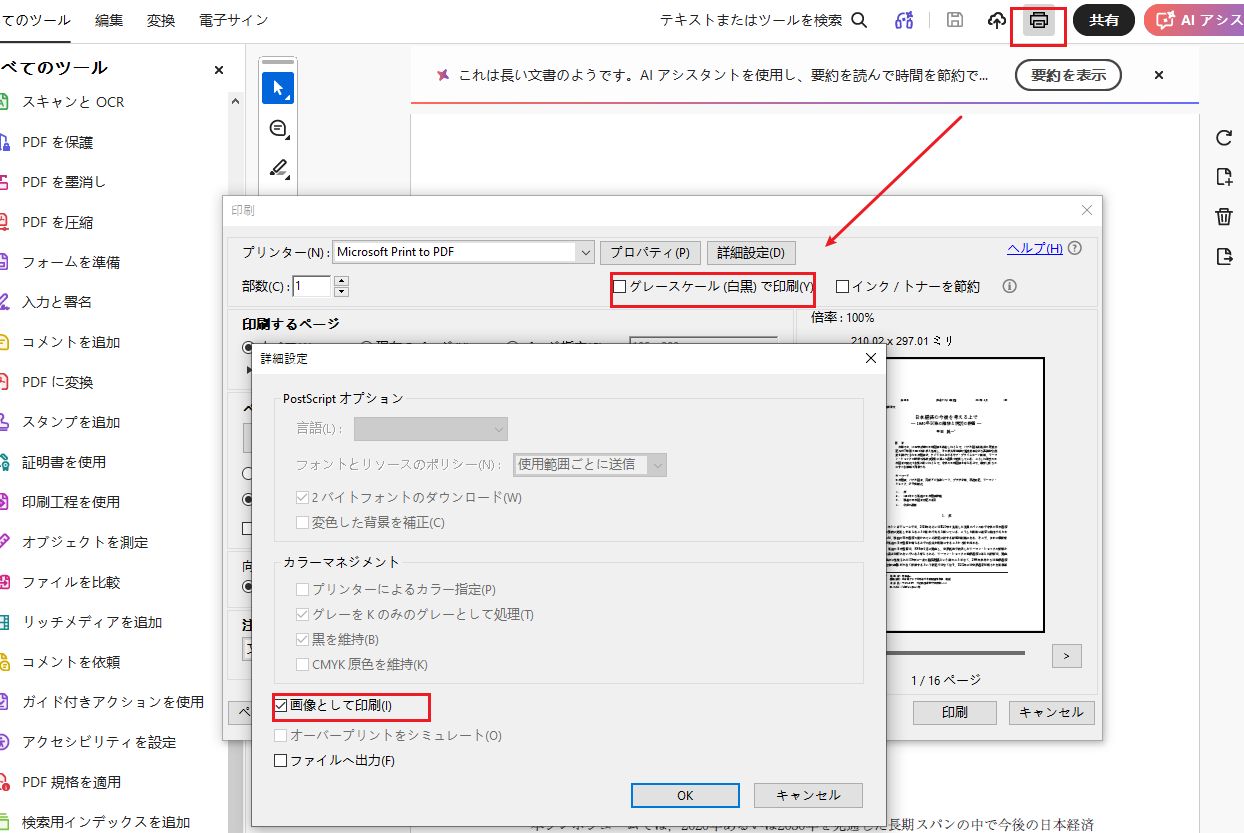Enable インク / トナーを節約 checkbox
The height and width of the screenshot is (833, 1244).
click(842, 287)
